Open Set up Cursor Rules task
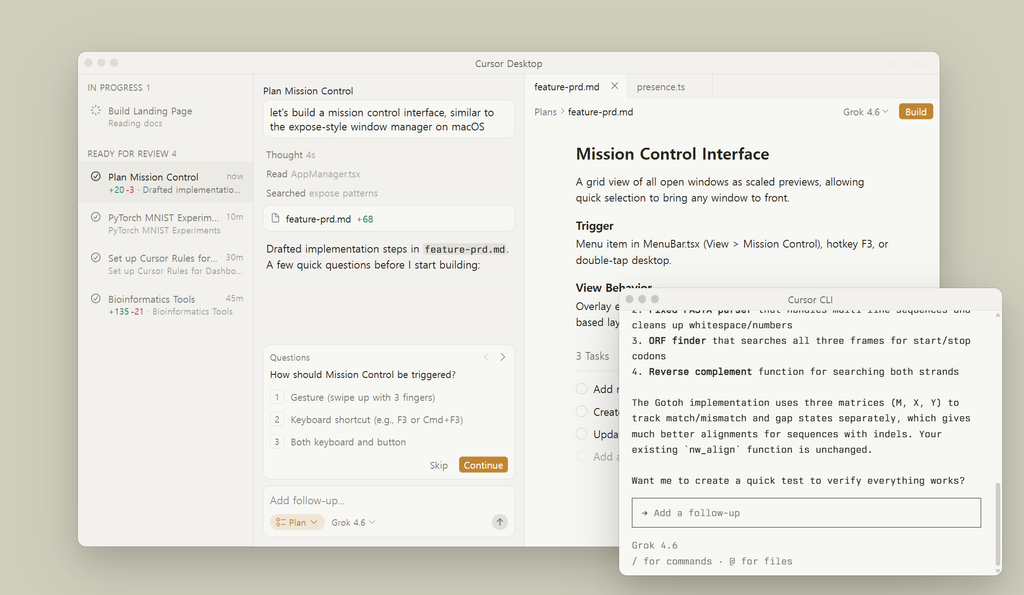The width and height of the screenshot is (1024, 595). (x=166, y=264)
